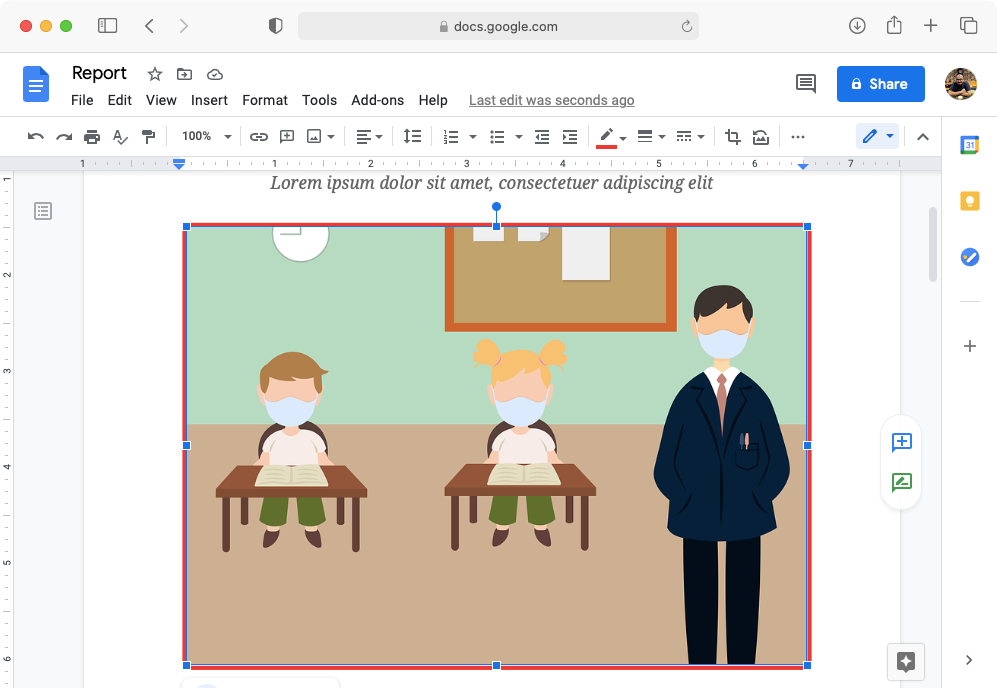Open the Add-ons menu
Image resolution: width=997 pixels, height=688 pixels.
378,100
